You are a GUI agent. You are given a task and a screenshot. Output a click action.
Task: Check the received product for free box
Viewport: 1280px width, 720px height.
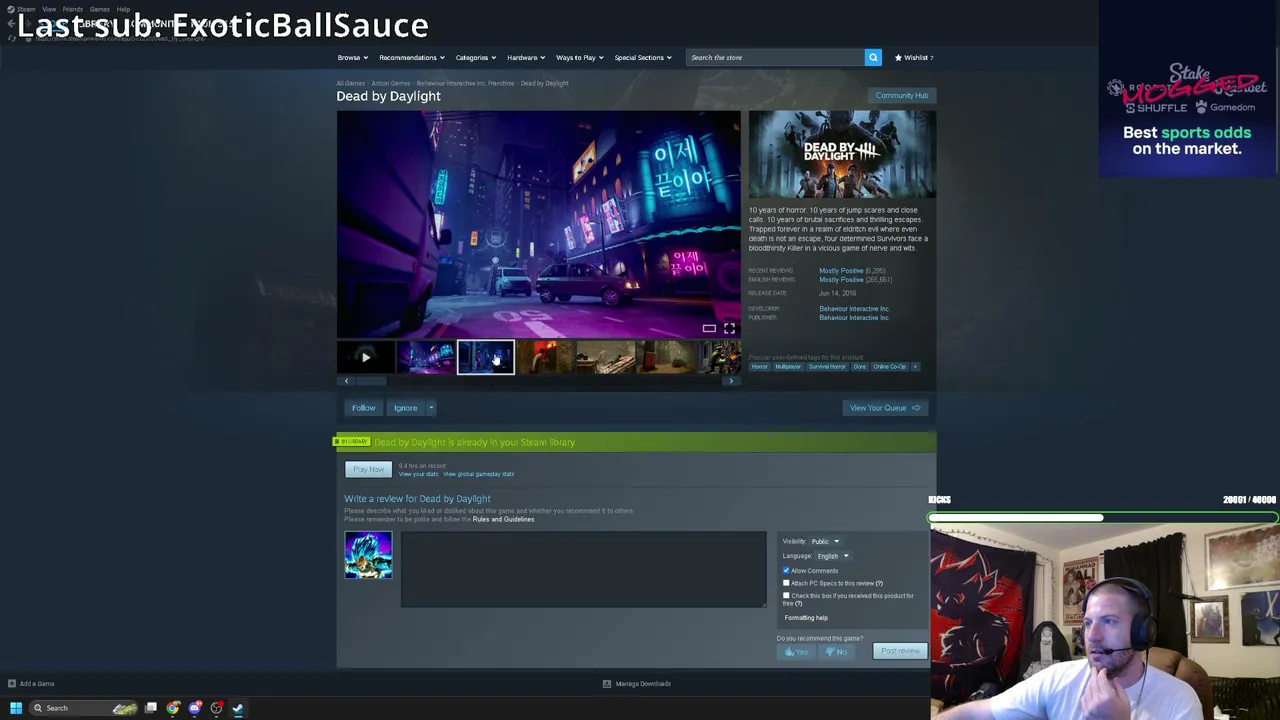pyautogui.click(x=786, y=596)
